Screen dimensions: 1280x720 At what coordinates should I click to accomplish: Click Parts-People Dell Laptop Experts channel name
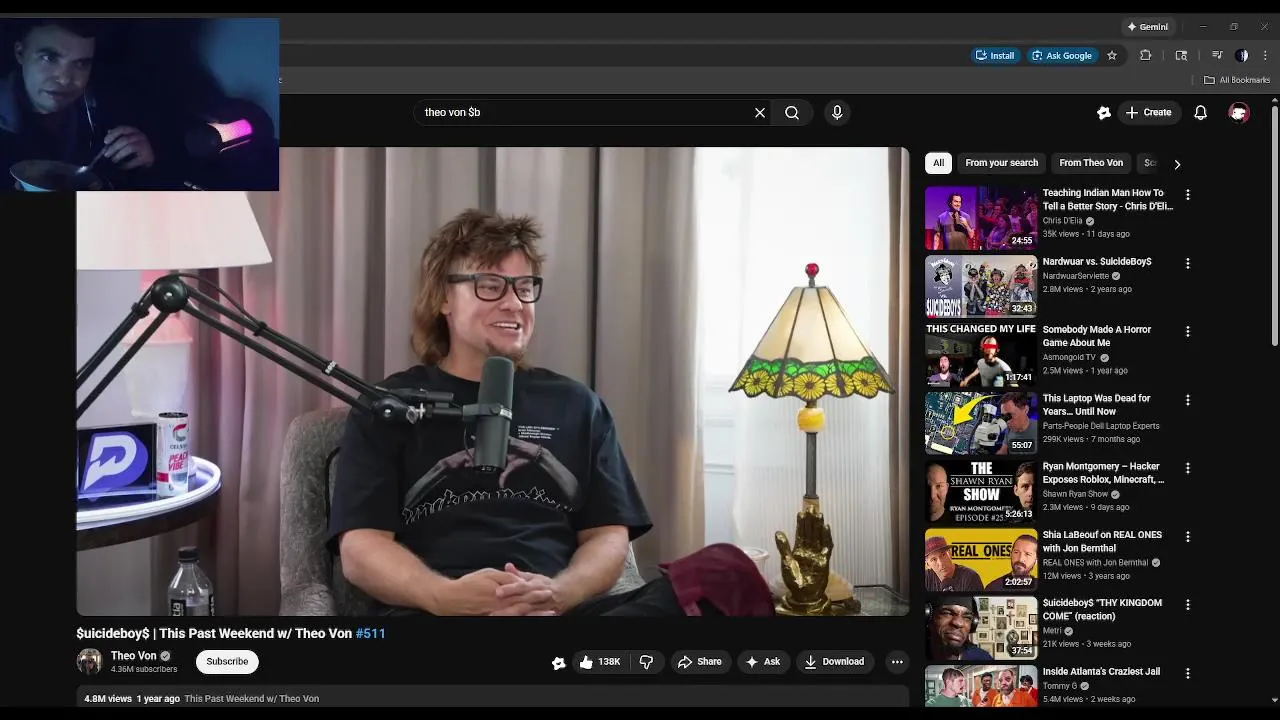coord(1101,426)
